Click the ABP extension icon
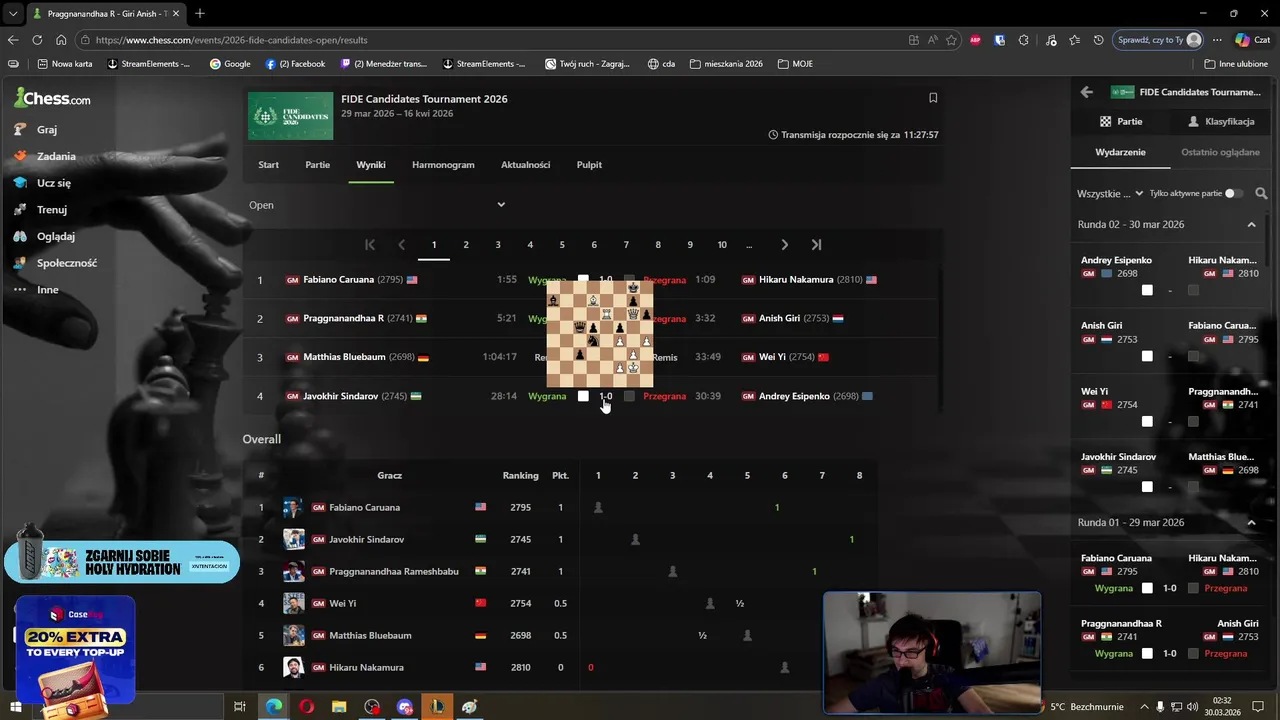This screenshot has height=720, width=1280. 975,40
